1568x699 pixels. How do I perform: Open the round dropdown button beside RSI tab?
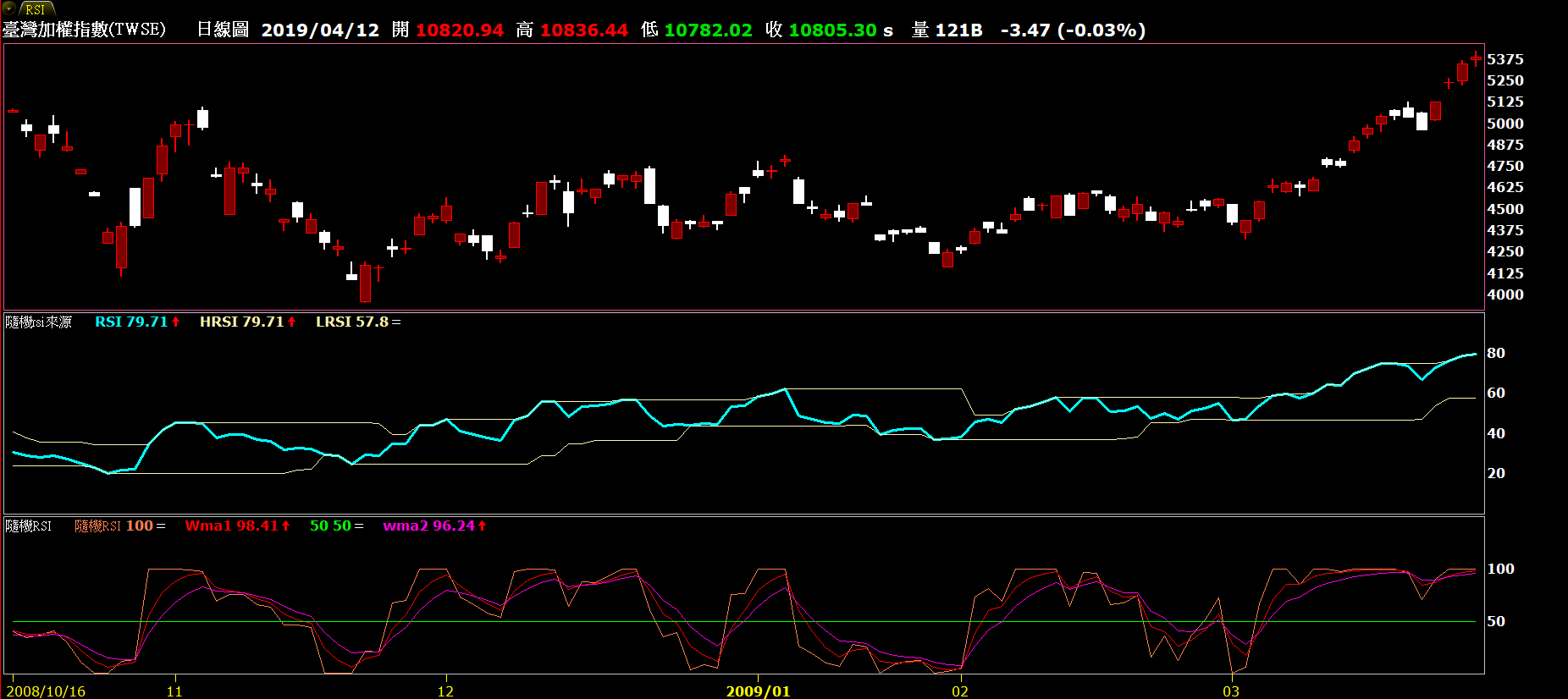click(9, 8)
